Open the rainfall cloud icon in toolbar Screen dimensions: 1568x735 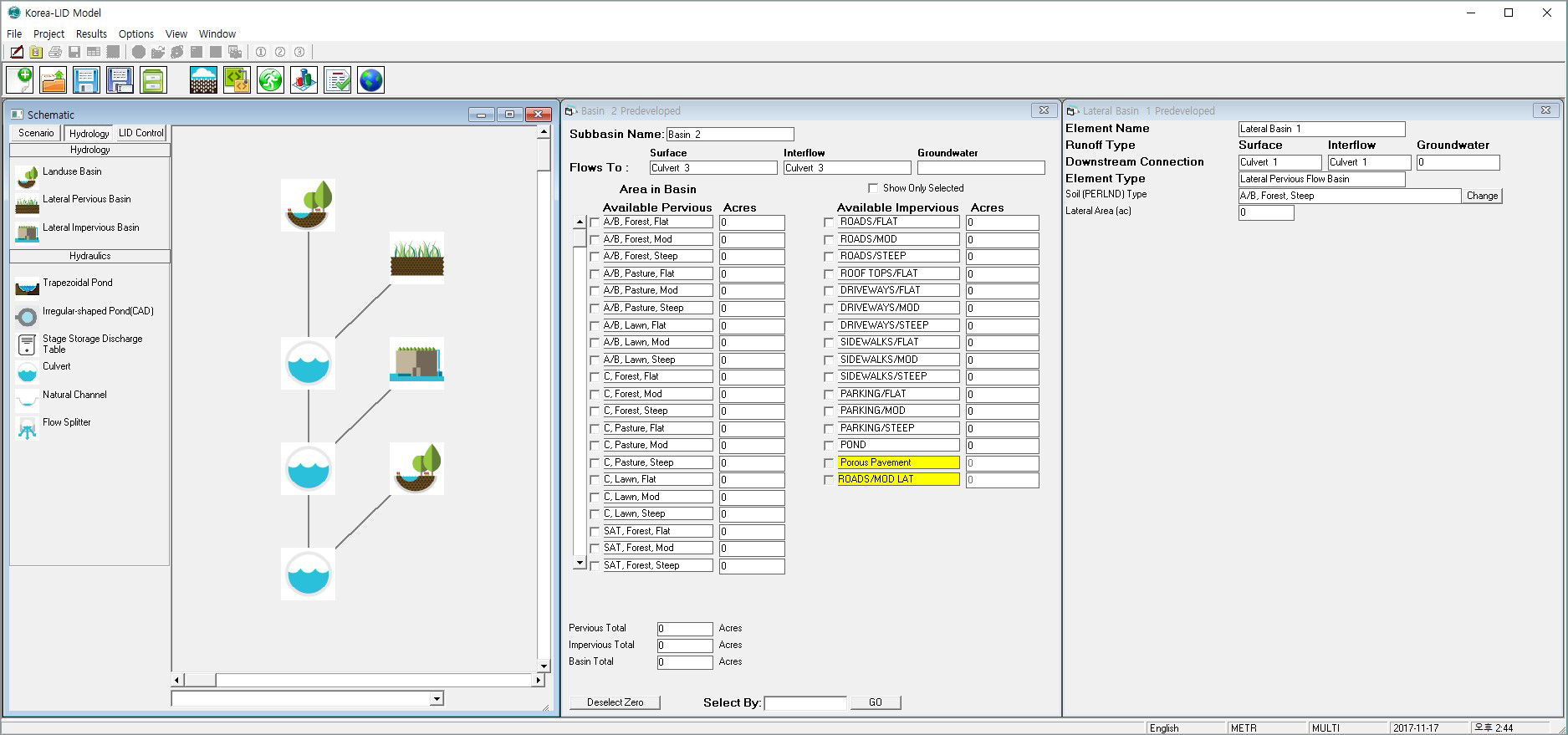(x=203, y=80)
